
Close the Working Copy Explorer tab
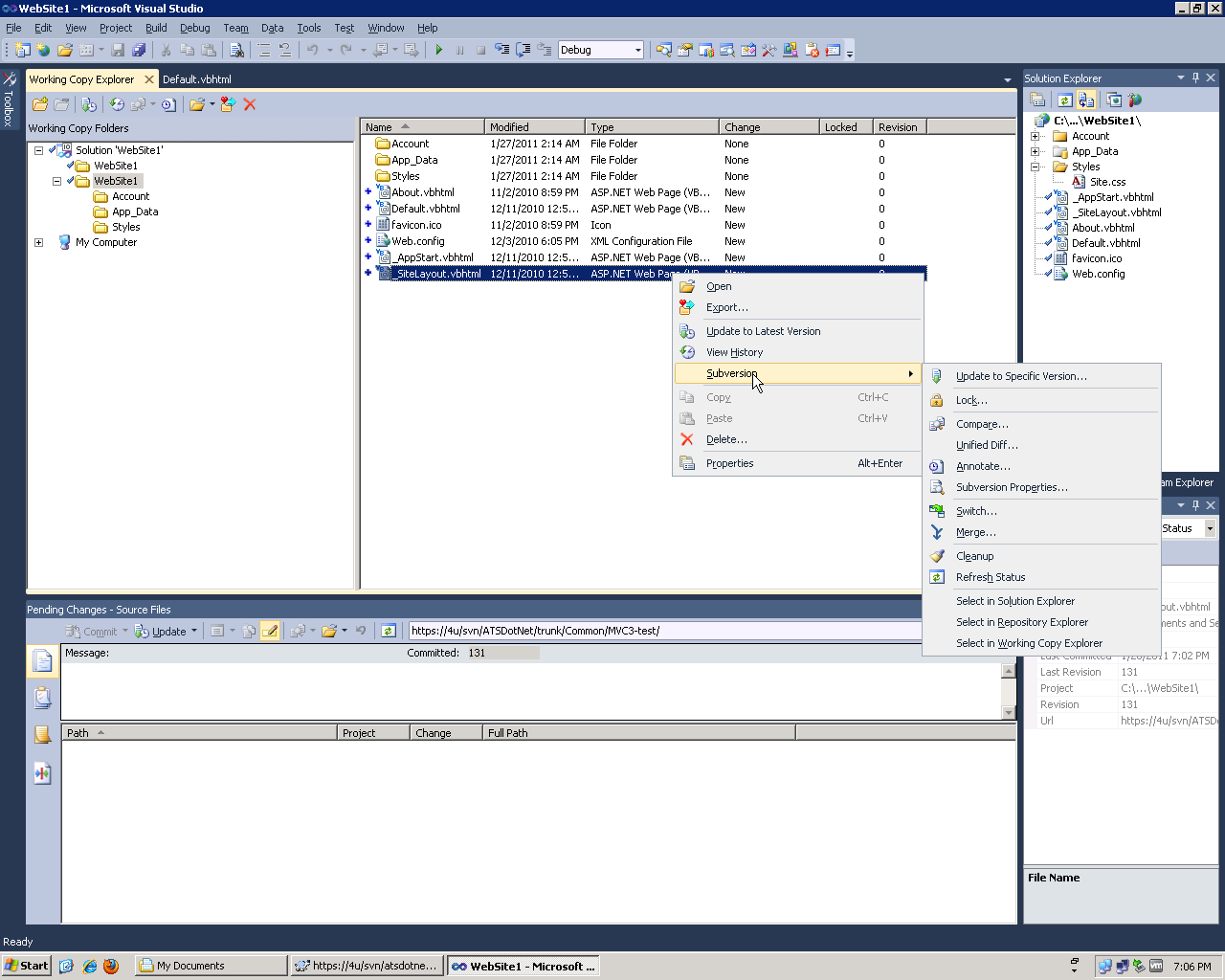pyautogui.click(x=149, y=79)
